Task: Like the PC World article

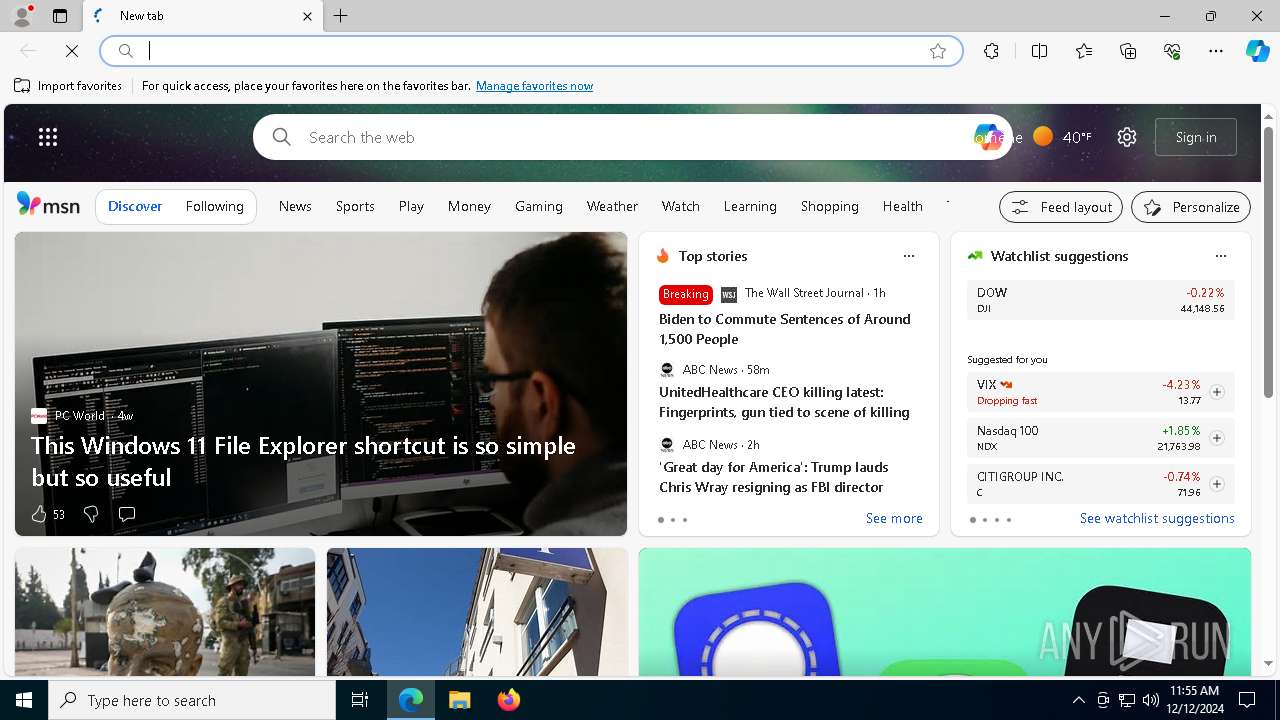Action: pos(39,514)
